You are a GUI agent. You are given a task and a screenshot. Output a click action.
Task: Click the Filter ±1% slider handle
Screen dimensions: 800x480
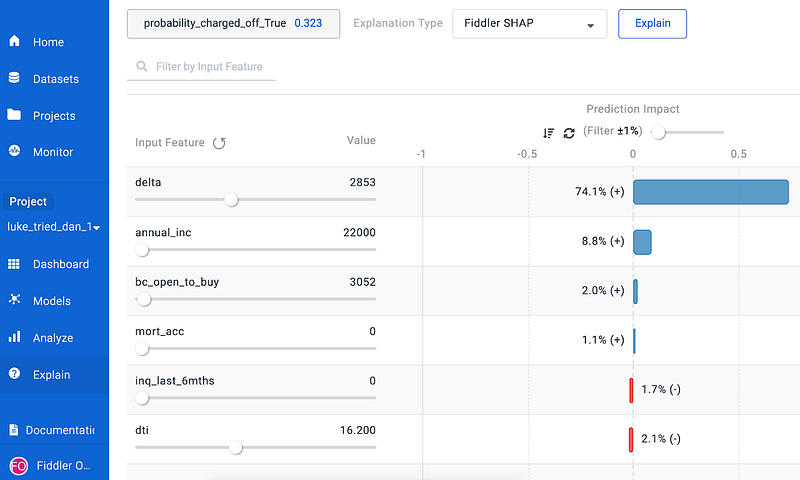(x=659, y=132)
